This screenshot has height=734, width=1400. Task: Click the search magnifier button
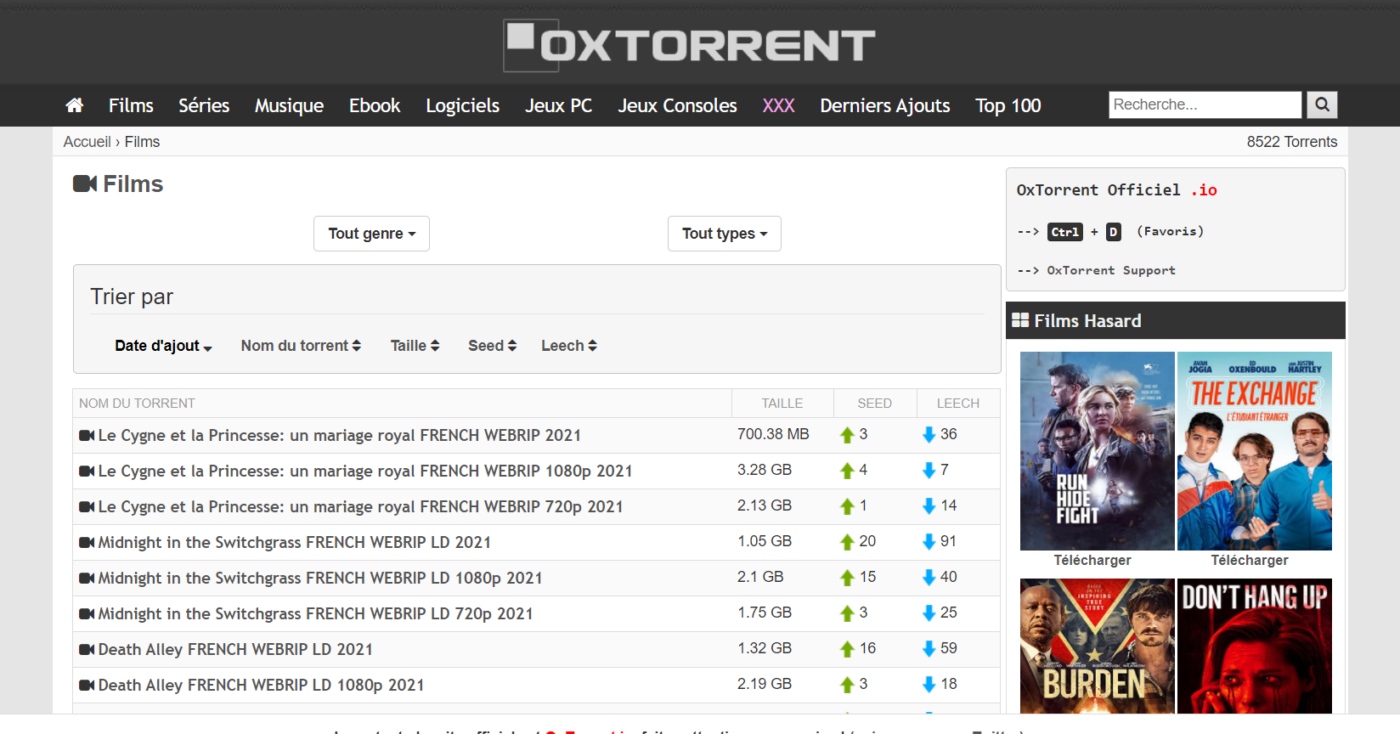1321,104
